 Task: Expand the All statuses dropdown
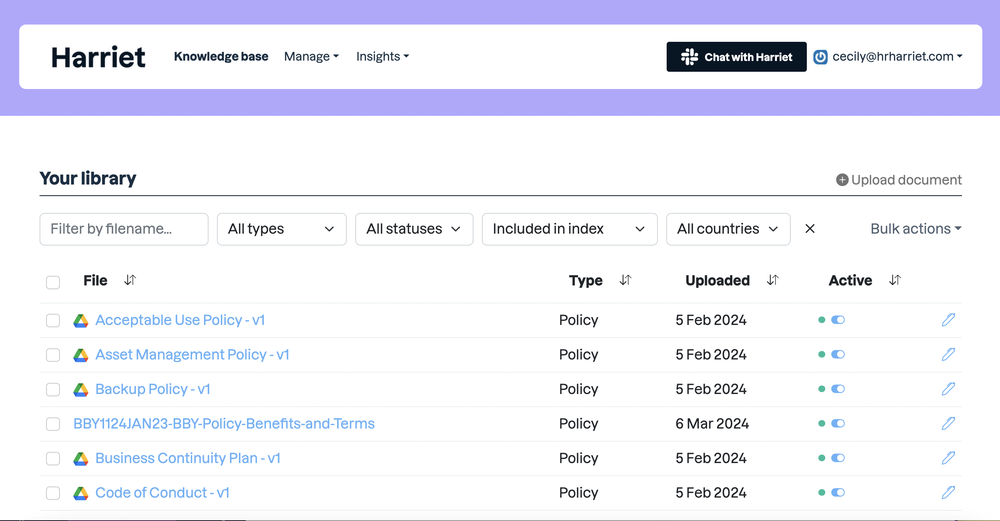(413, 229)
